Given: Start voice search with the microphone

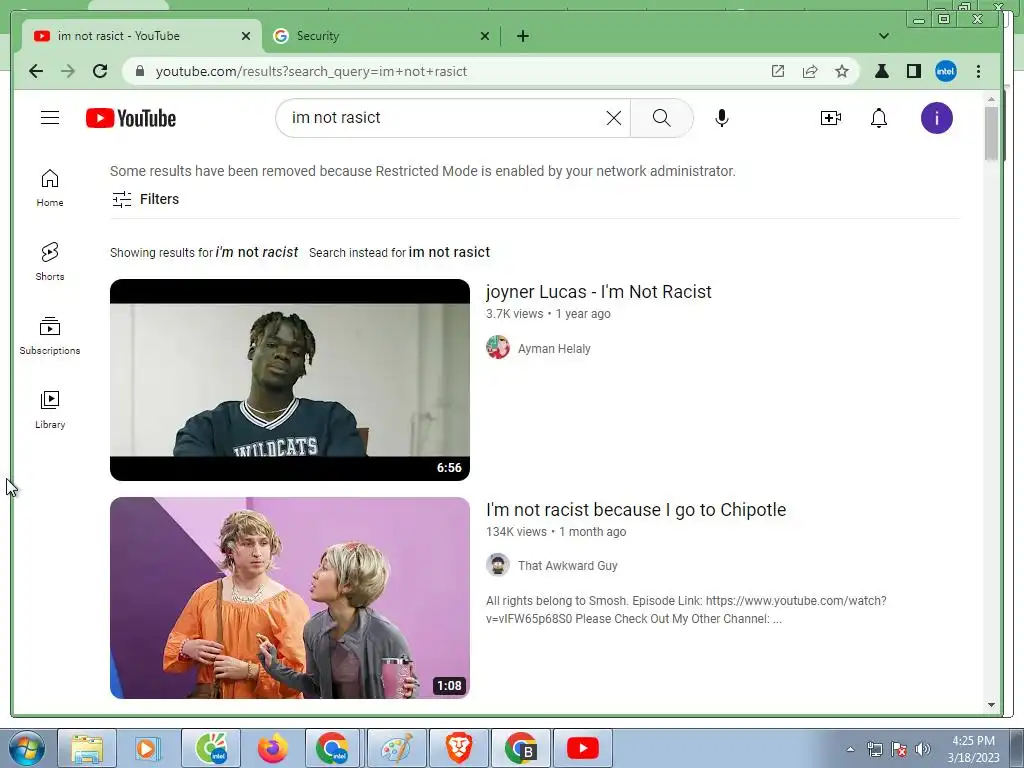Looking at the screenshot, I should [722, 118].
